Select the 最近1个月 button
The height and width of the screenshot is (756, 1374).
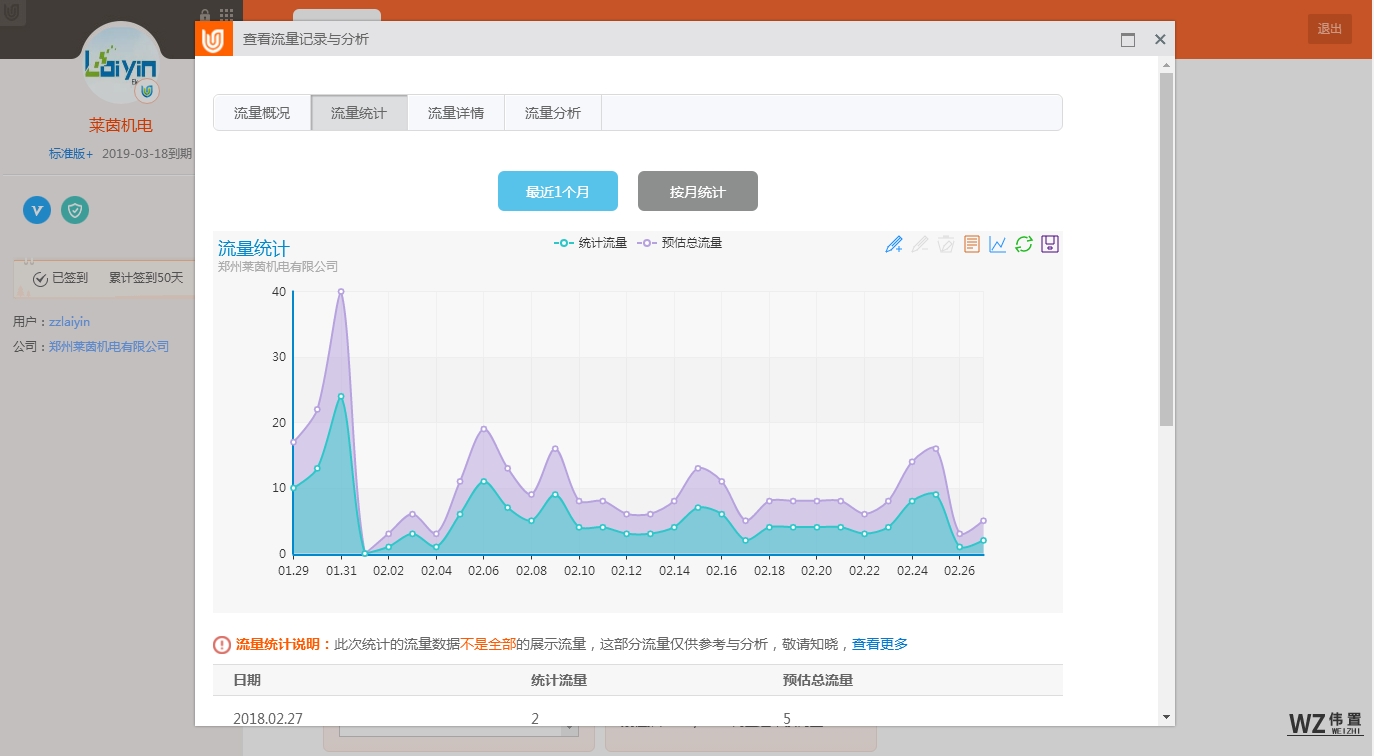pyautogui.click(x=558, y=191)
